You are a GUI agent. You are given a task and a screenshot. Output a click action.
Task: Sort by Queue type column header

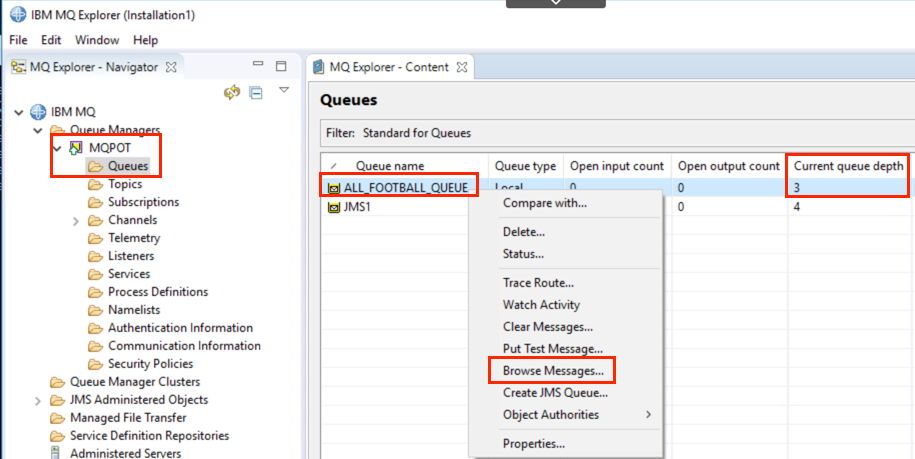pyautogui.click(x=525, y=167)
